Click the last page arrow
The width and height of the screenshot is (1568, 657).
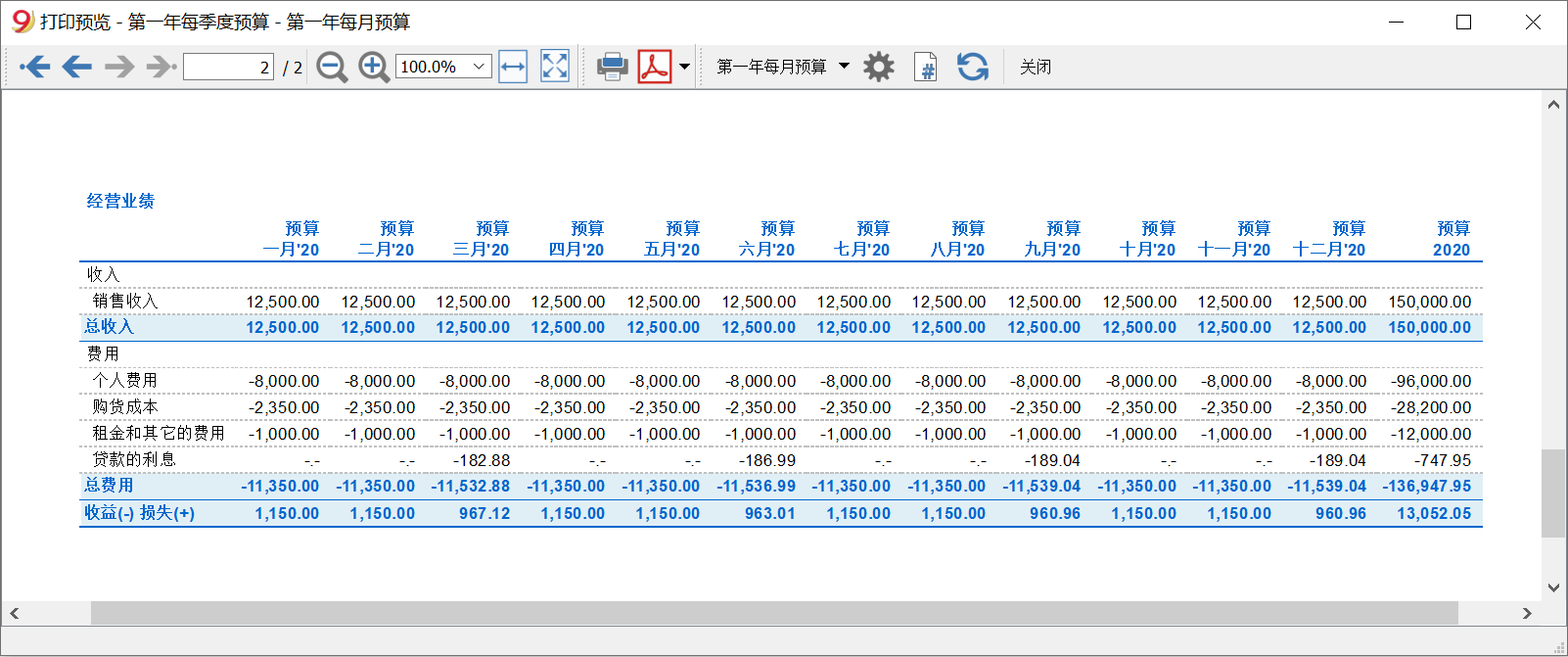(161, 67)
